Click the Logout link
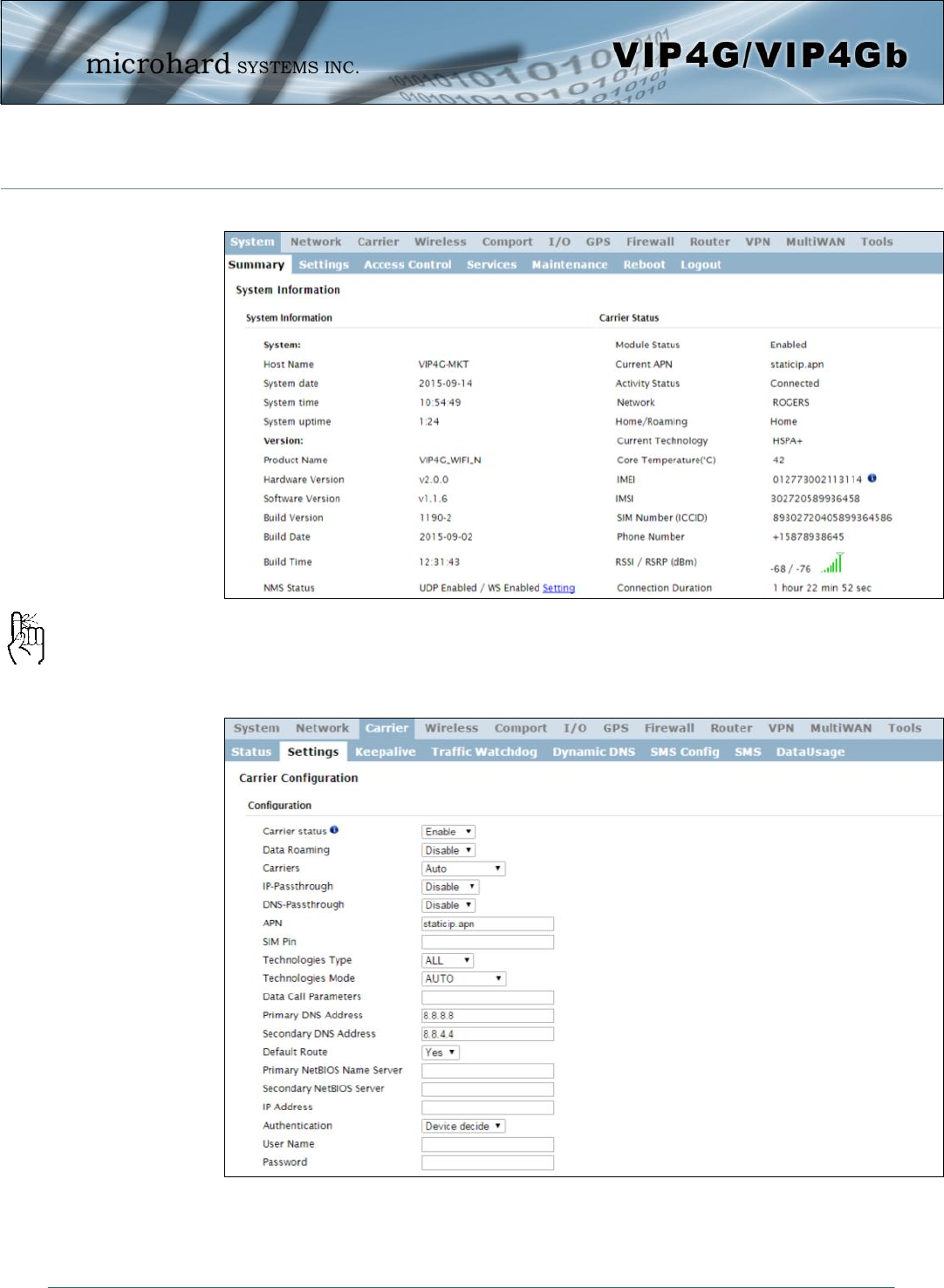 [x=701, y=264]
